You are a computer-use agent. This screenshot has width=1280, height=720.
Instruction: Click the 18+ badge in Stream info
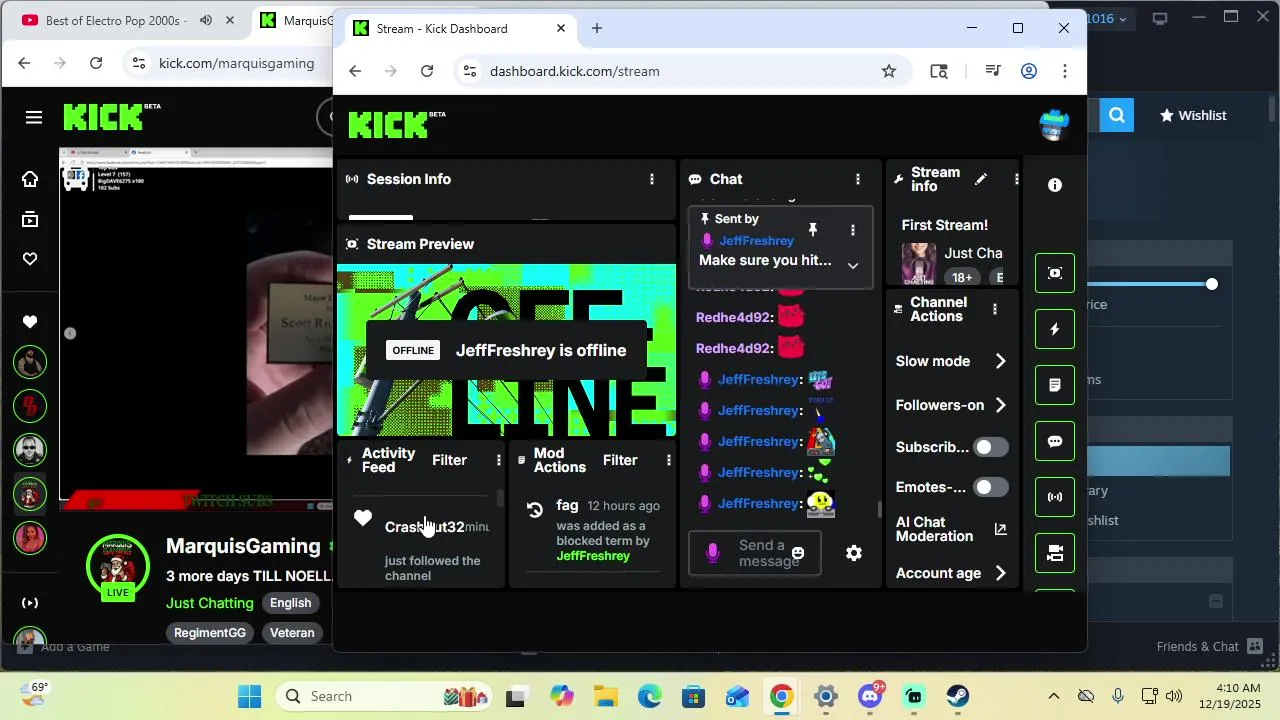click(962, 277)
